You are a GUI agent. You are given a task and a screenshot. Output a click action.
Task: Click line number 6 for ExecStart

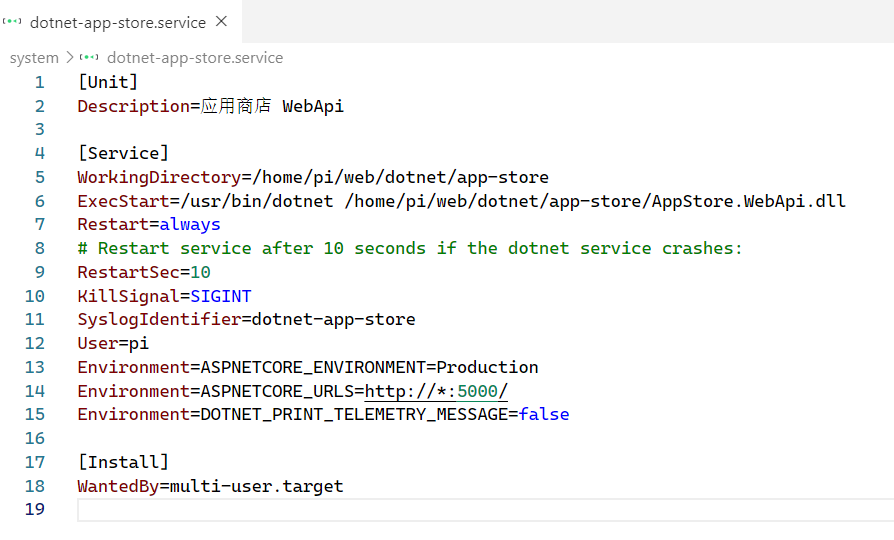pos(39,201)
